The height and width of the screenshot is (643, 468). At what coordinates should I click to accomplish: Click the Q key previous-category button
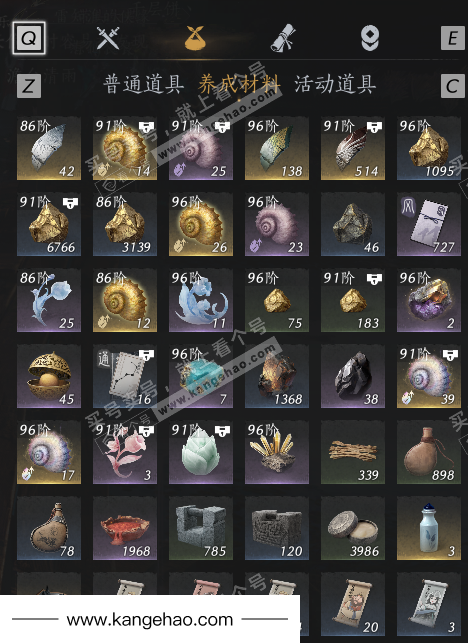pyautogui.click(x=29, y=38)
